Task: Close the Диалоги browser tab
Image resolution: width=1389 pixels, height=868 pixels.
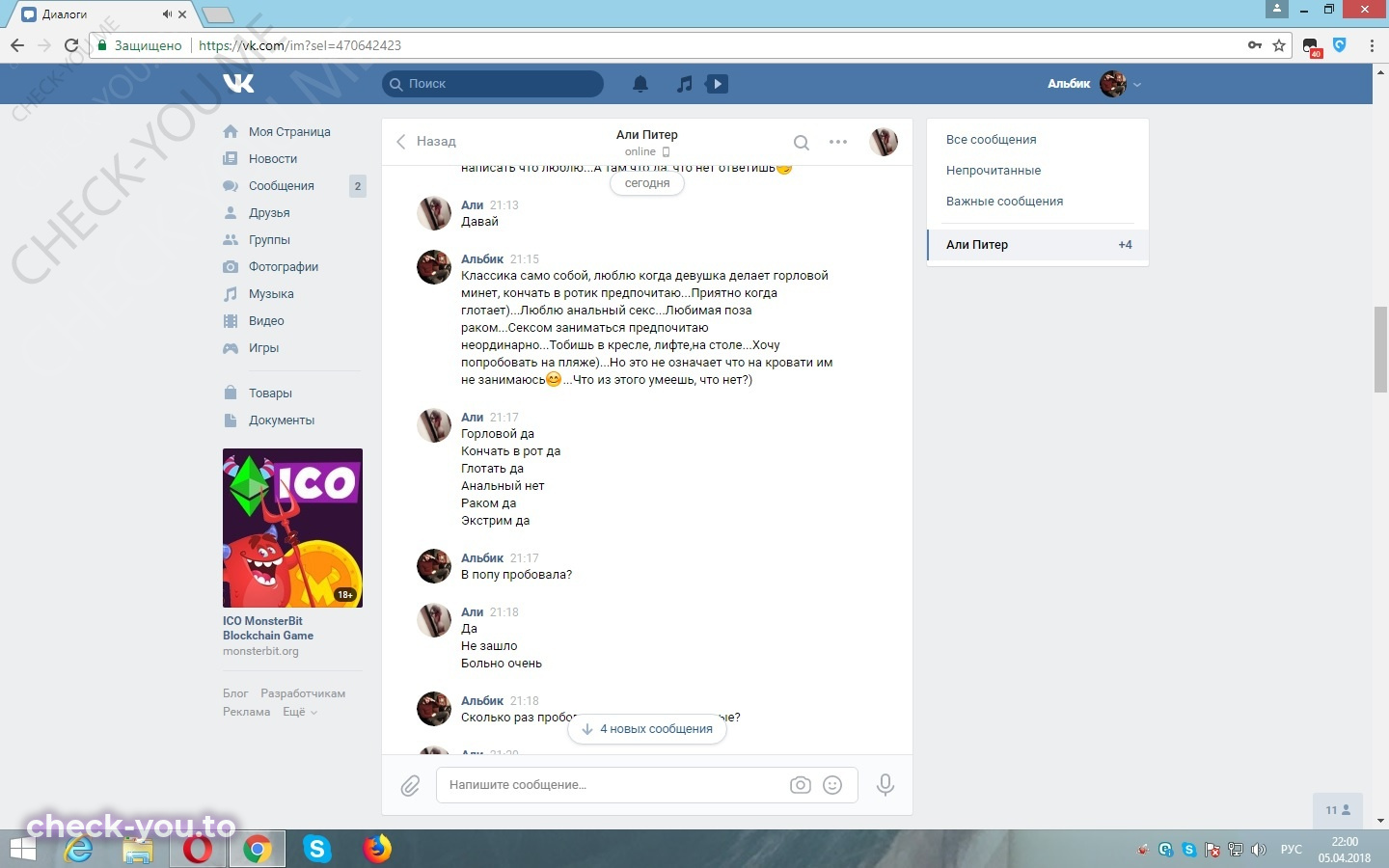Action: tap(182, 14)
